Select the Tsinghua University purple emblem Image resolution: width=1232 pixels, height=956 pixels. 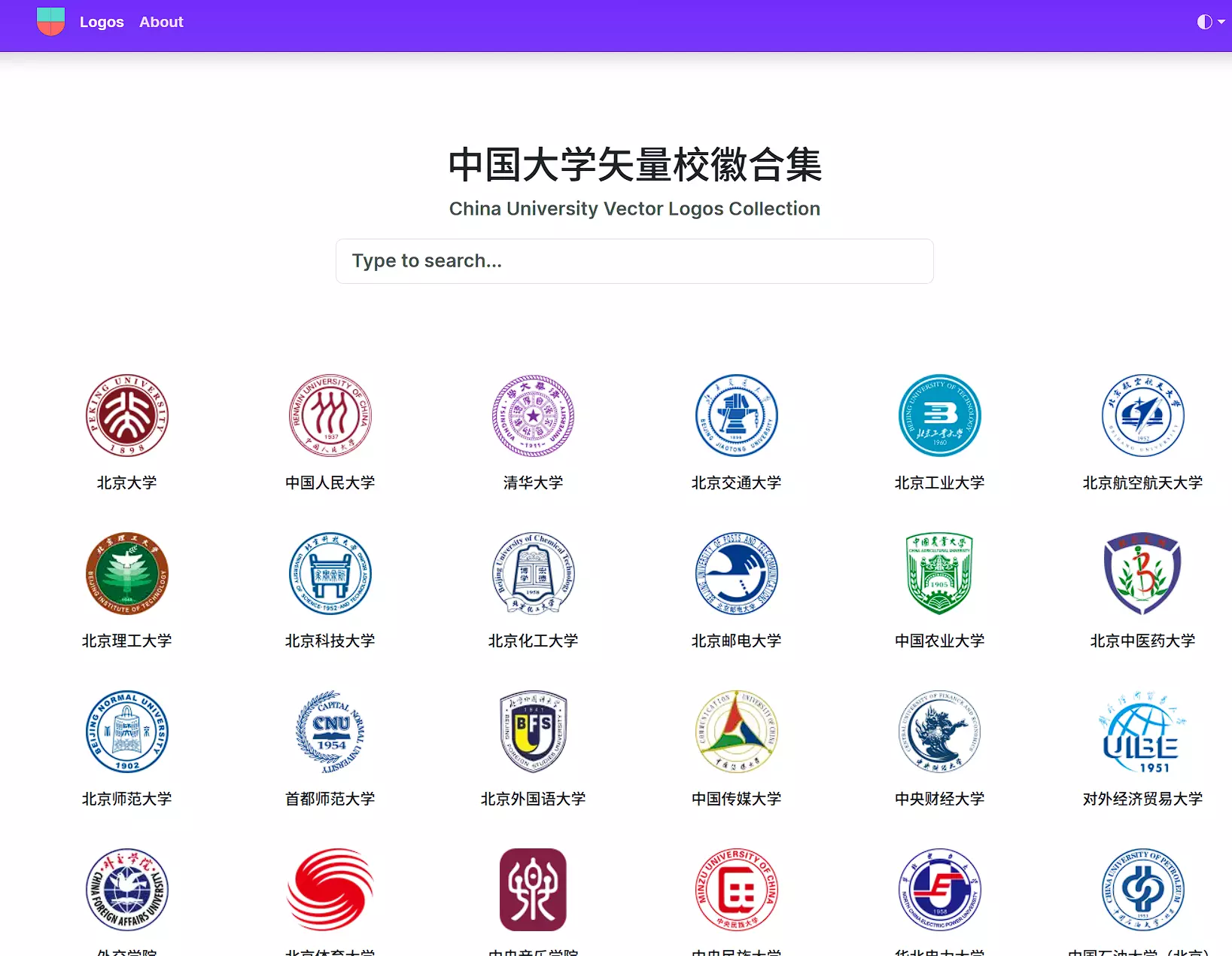533,416
